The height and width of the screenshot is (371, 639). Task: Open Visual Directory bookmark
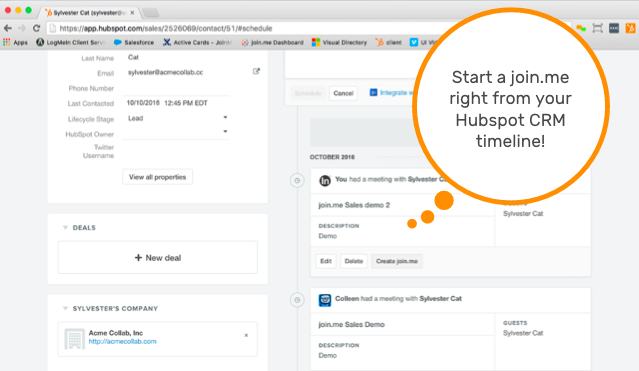[339, 42]
